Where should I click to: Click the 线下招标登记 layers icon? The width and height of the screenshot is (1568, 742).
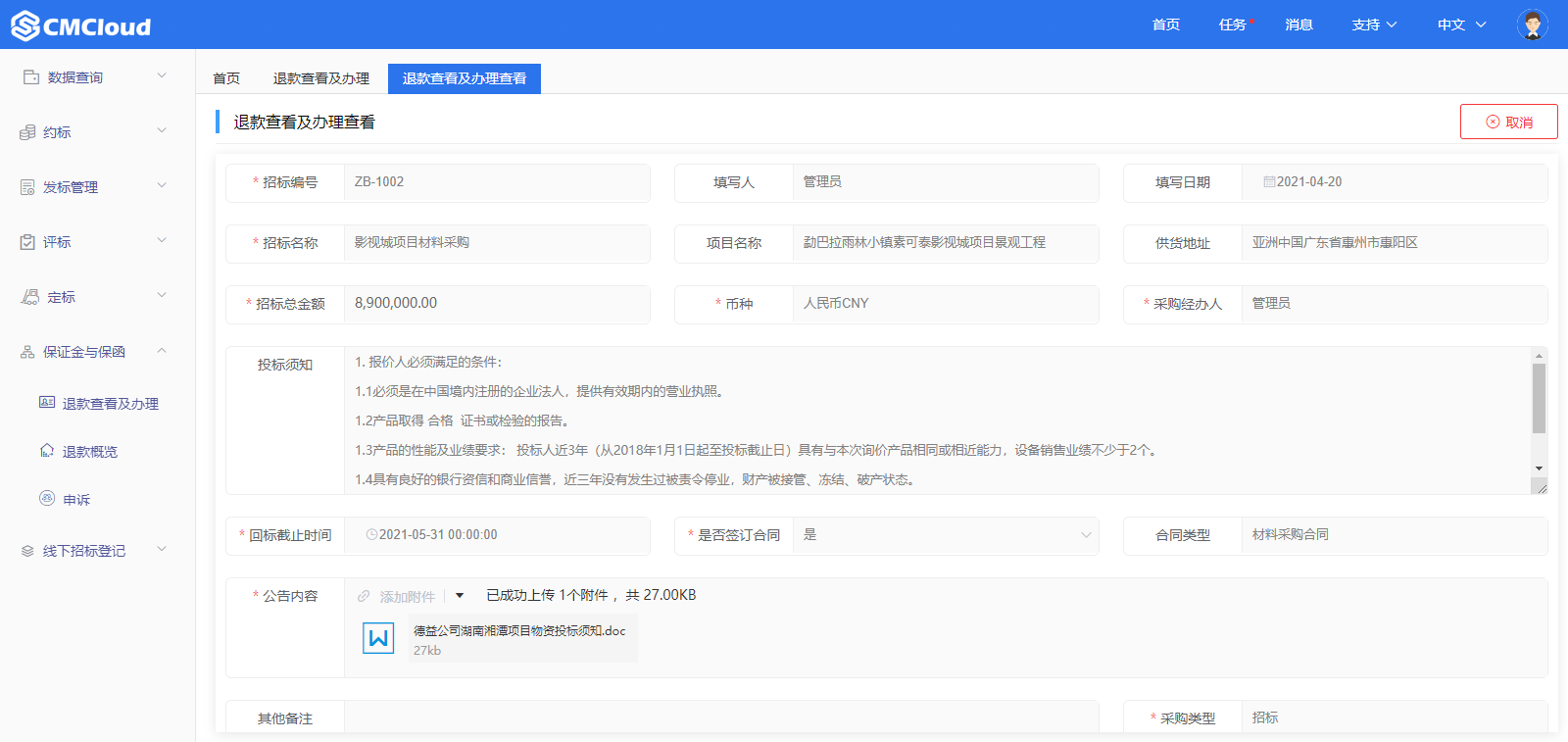pos(27,550)
